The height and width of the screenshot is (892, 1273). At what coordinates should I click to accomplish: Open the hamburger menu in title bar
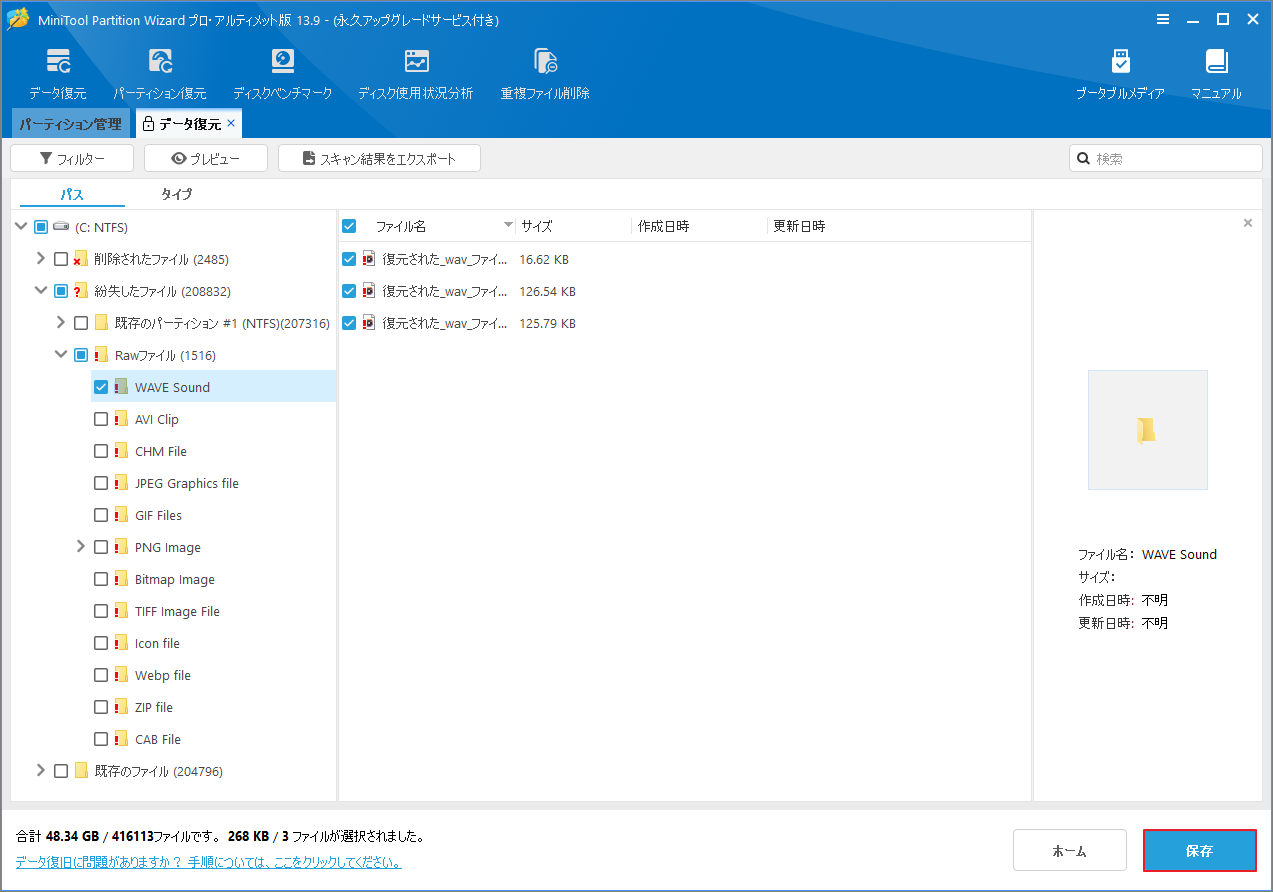pyautogui.click(x=1163, y=19)
